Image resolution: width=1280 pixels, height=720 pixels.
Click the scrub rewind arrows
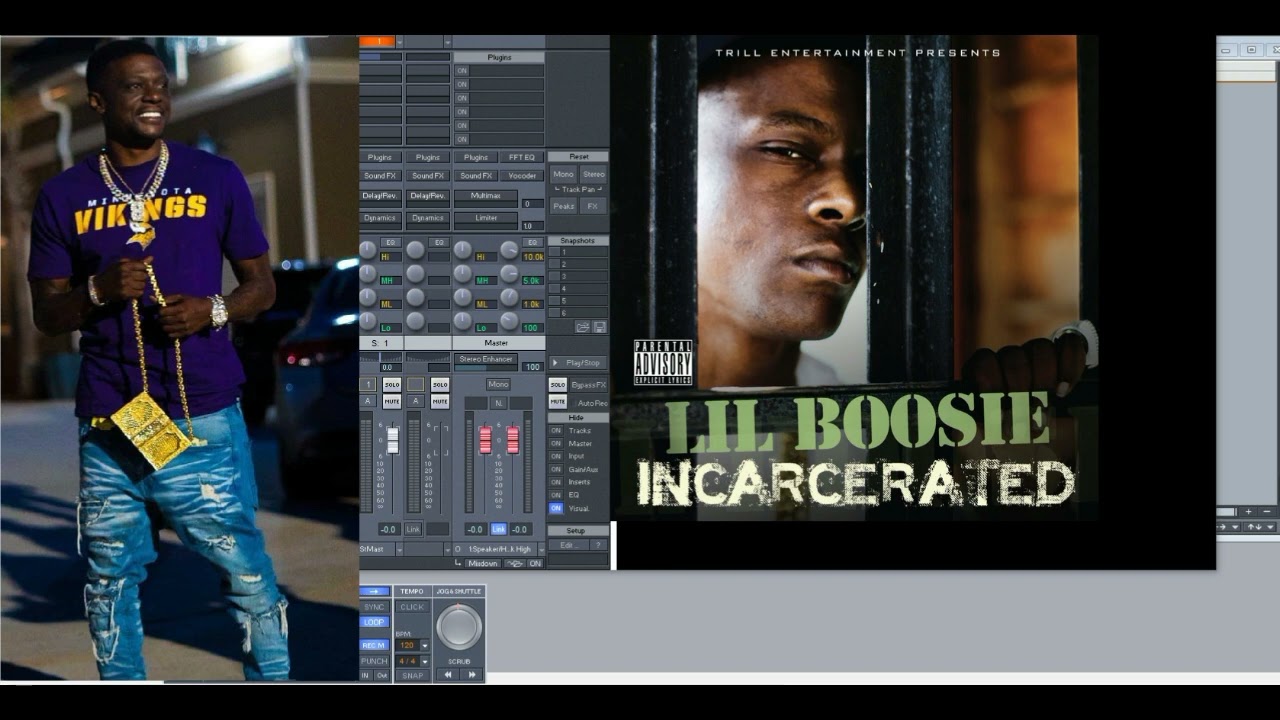(x=447, y=675)
